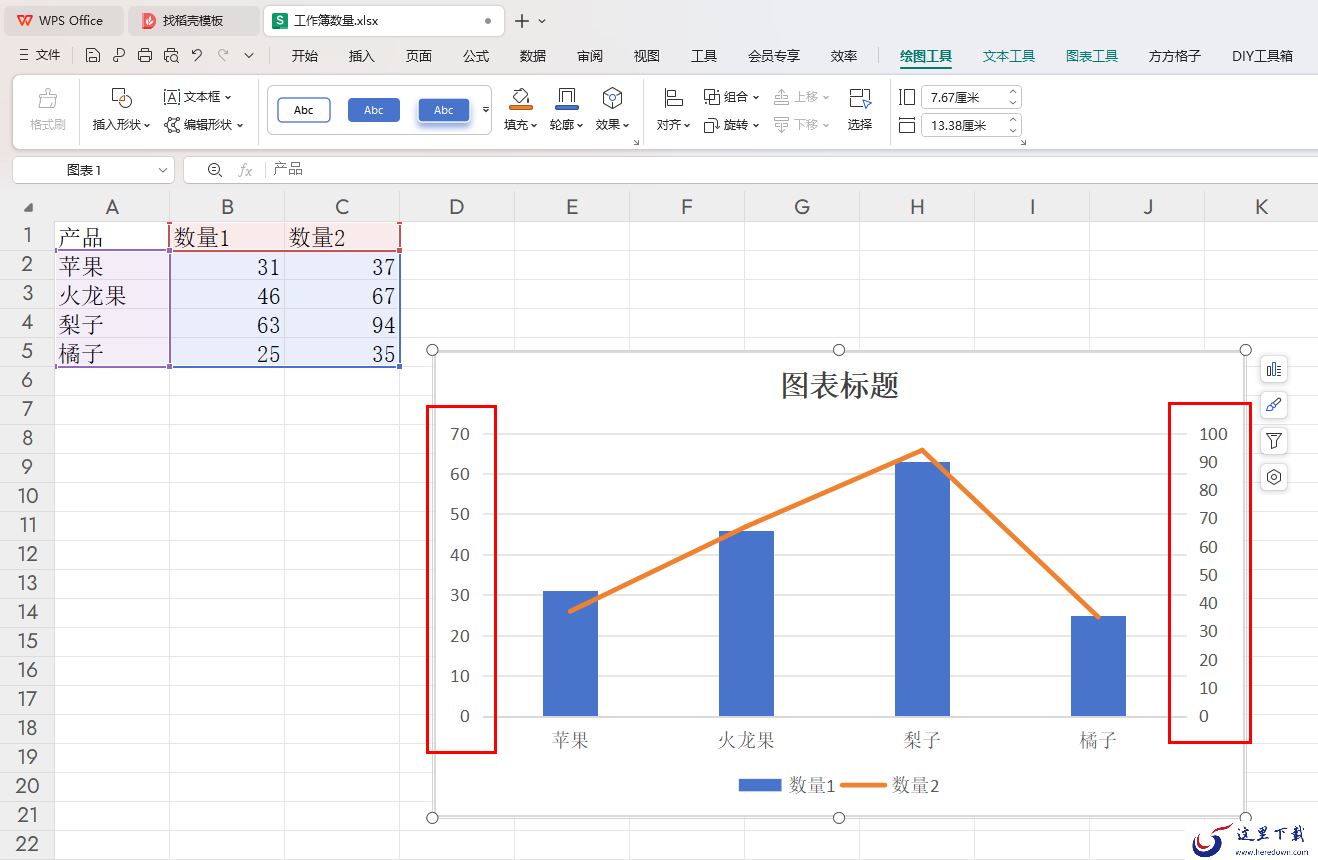This screenshot has height=860, width=1318.
Task: Switch to 数据 (Data) ribbon tab
Action: click(x=533, y=56)
